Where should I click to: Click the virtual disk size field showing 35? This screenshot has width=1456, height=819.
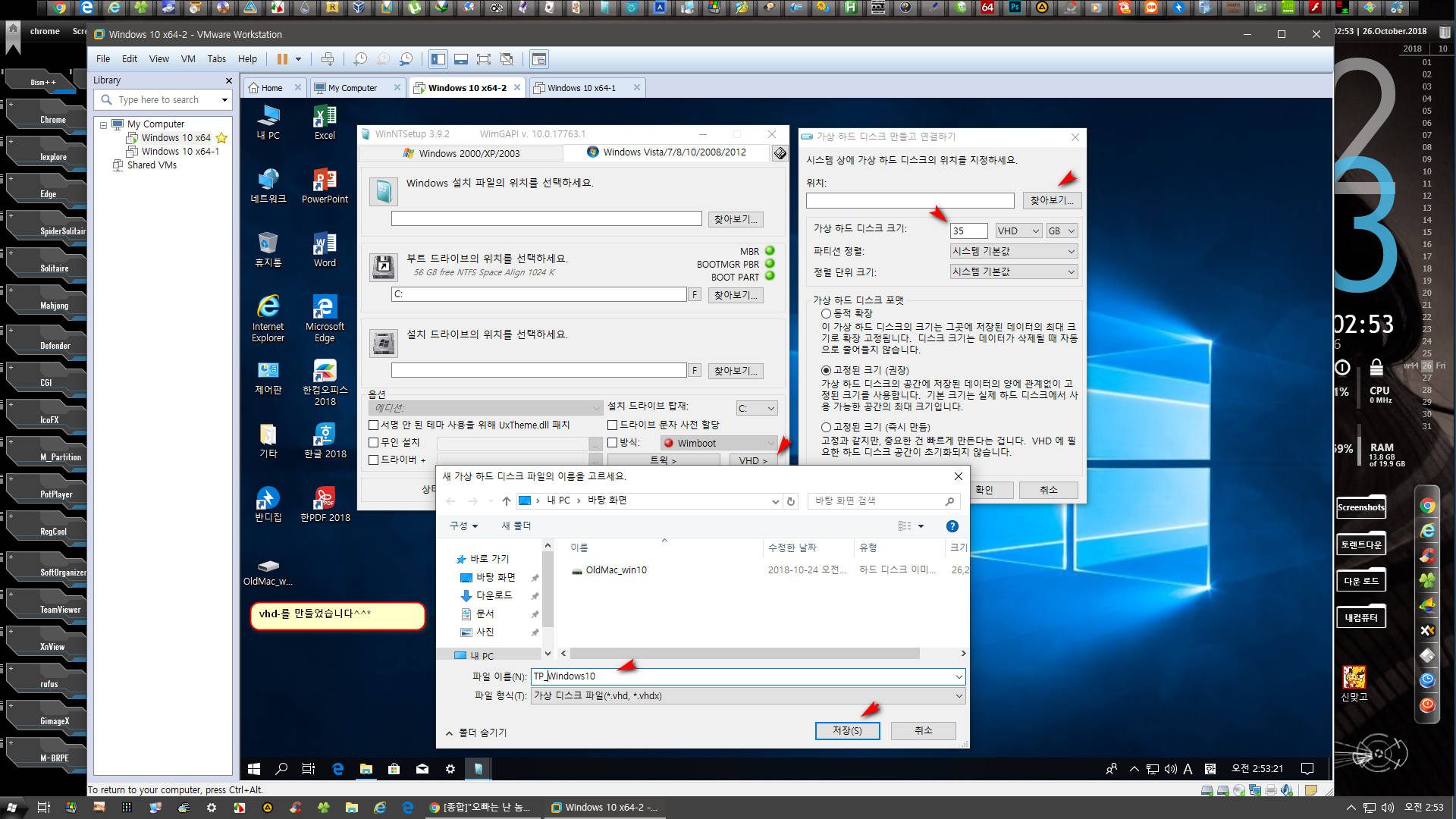pos(968,231)
